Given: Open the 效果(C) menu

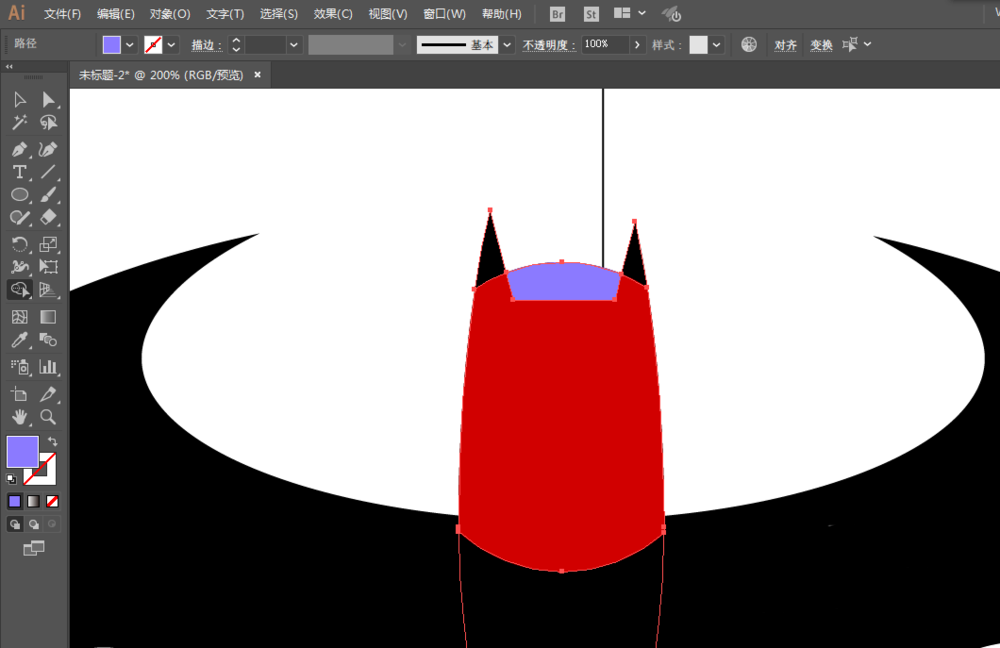Looking at the screenshot, I should tap(333, 14).
